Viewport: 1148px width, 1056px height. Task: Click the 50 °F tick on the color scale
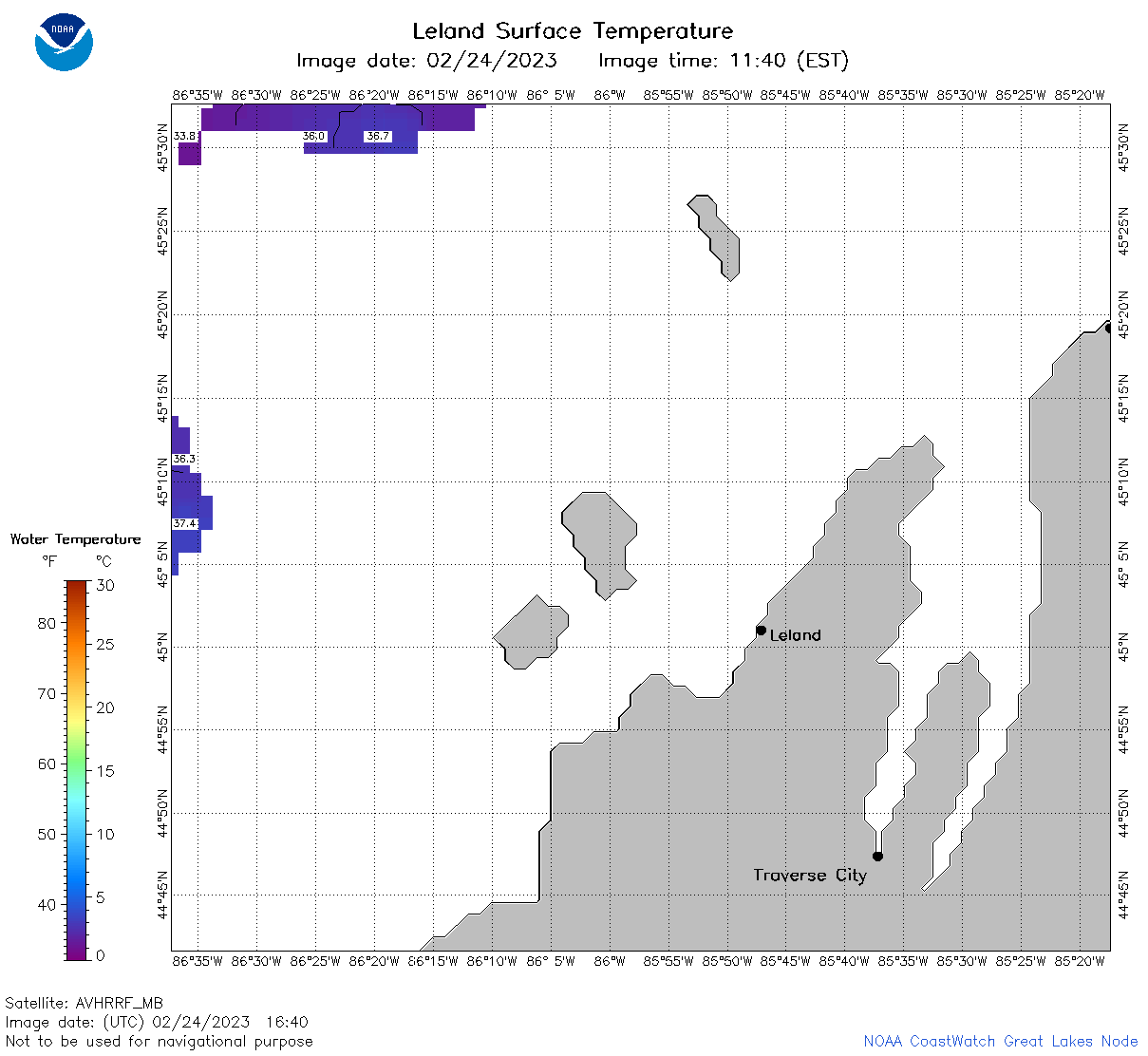tap(47, 835)
